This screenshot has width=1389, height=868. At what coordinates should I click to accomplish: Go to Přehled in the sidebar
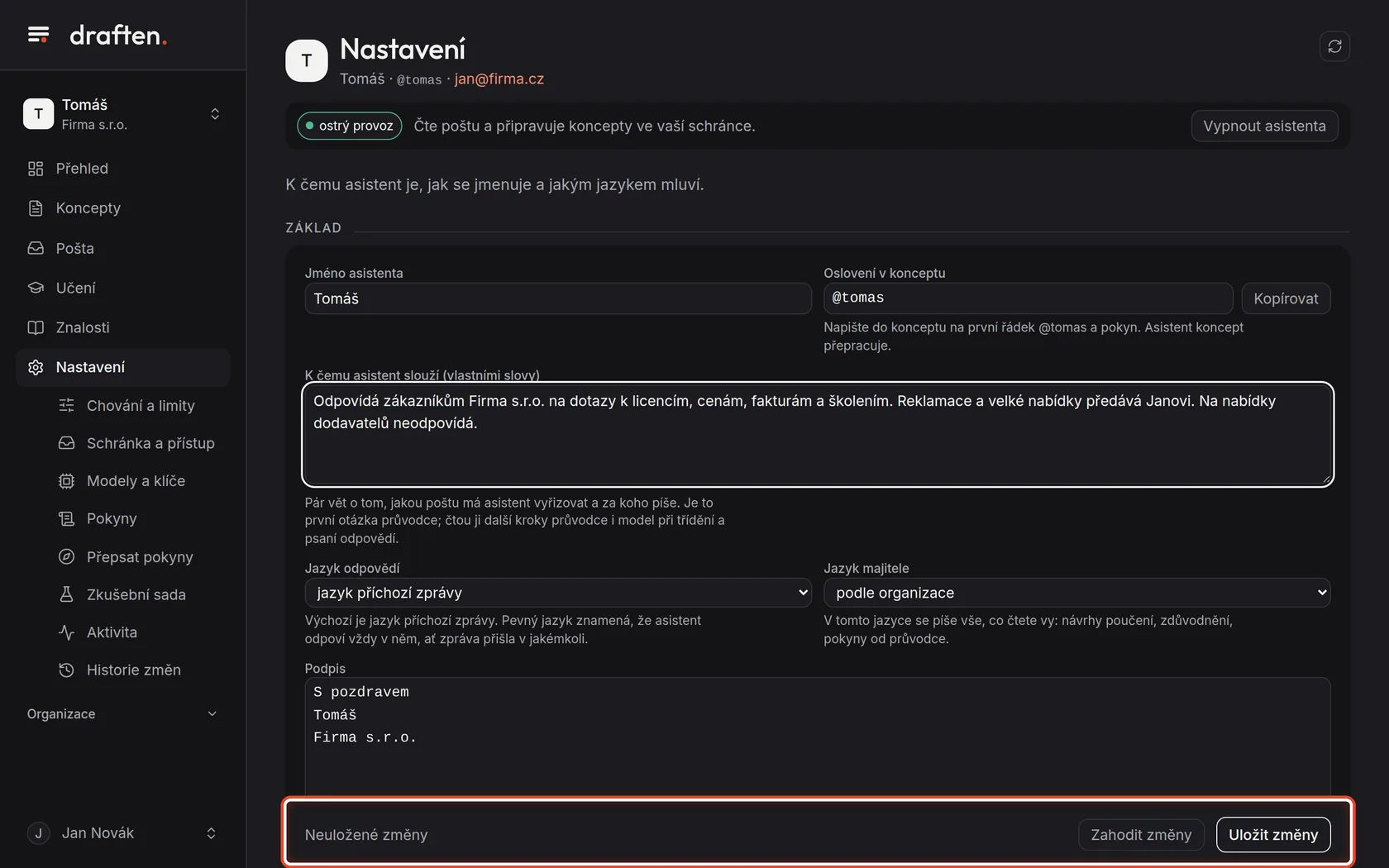tap(123, 169)
